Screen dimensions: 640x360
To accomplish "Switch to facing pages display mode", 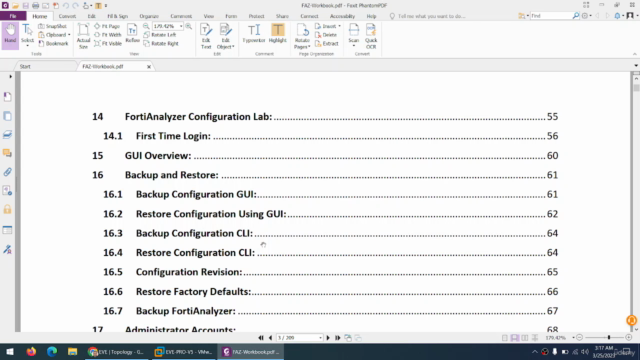I will (x=525, y=338).
